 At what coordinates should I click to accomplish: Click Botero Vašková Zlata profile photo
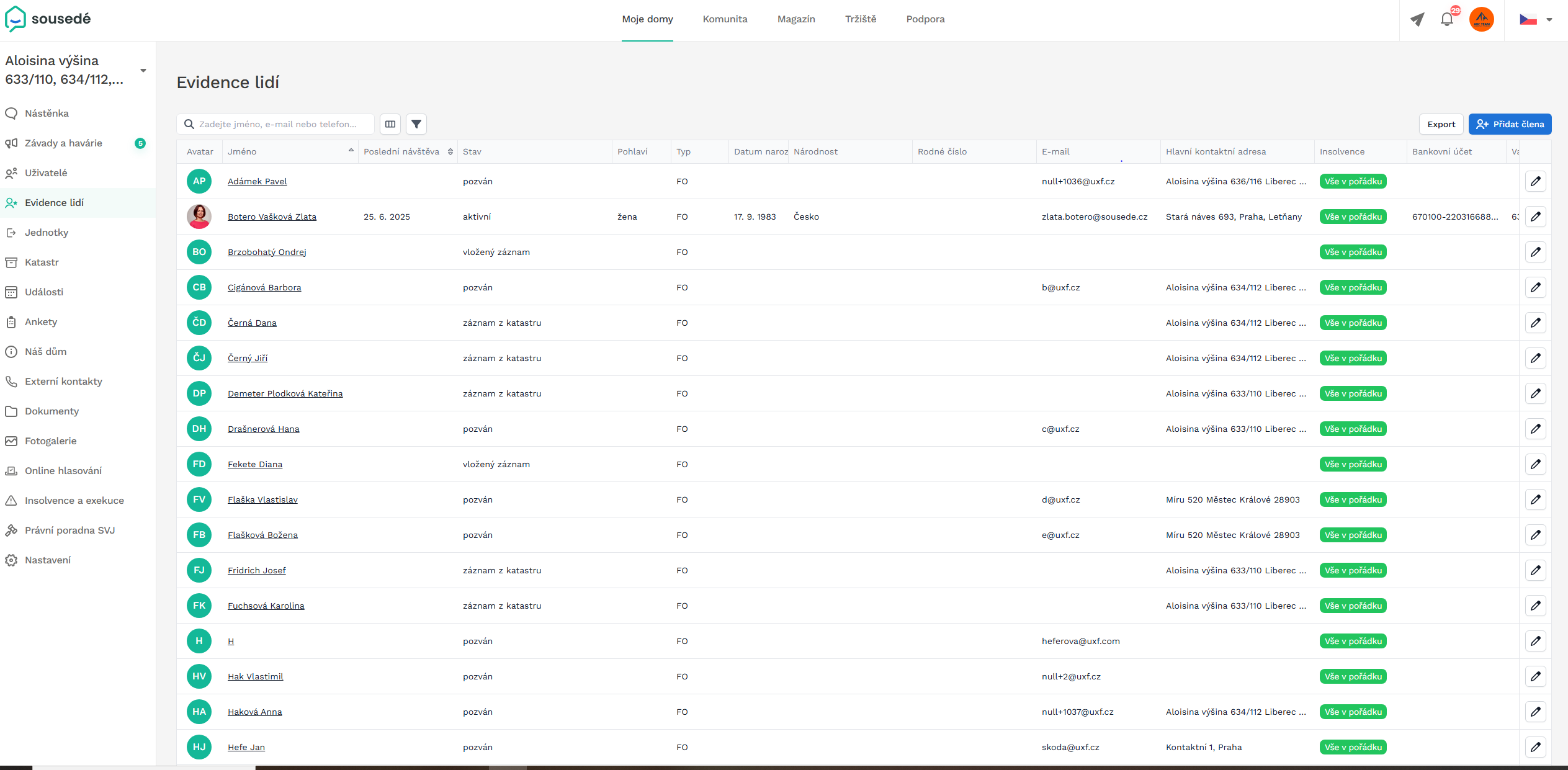coord(199,217)
